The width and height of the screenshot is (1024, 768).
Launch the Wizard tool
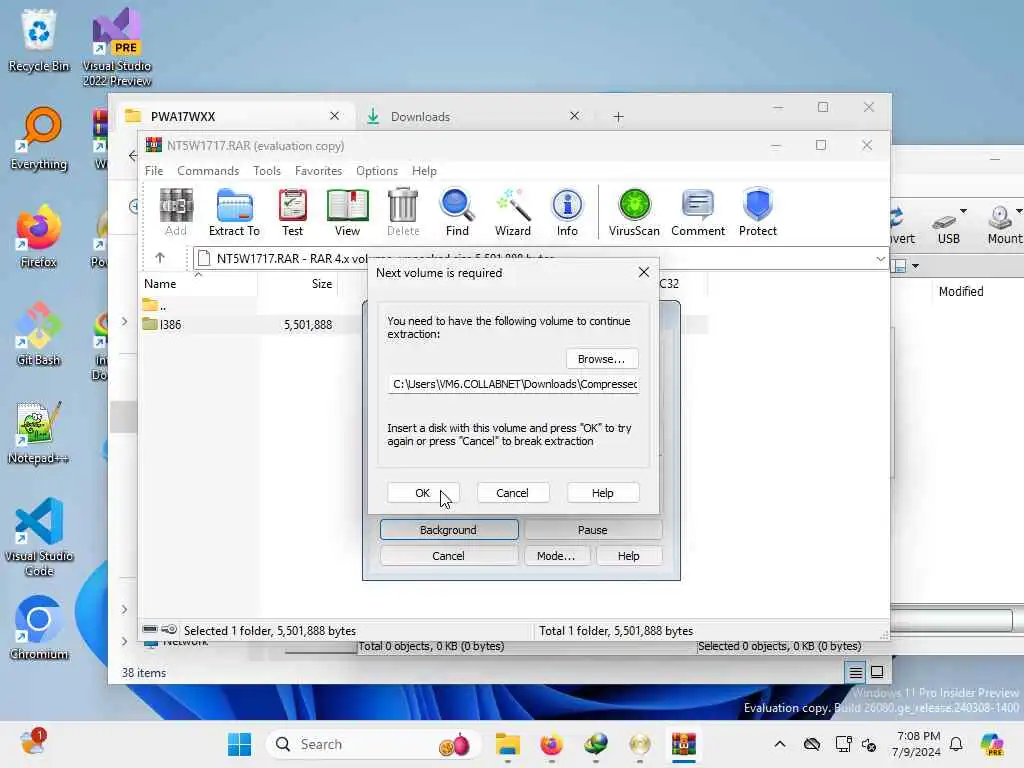pos(513,212)
